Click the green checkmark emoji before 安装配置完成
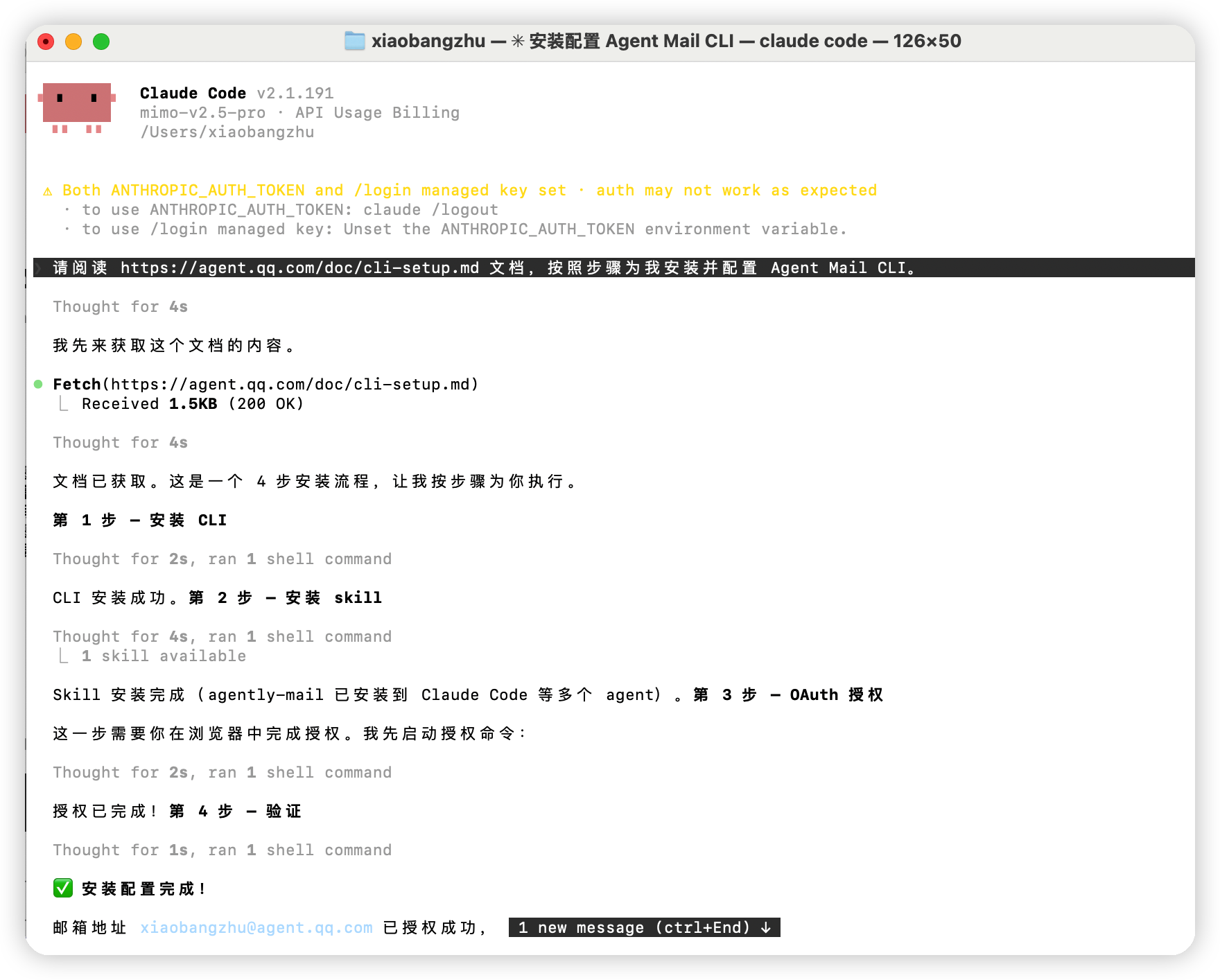1220x980 pixels. tap(63, 889)
